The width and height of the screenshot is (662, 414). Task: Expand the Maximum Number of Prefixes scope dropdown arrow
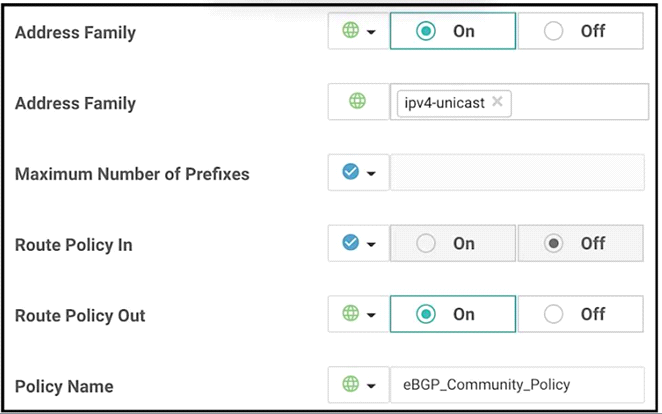click(x=371, y=173)
